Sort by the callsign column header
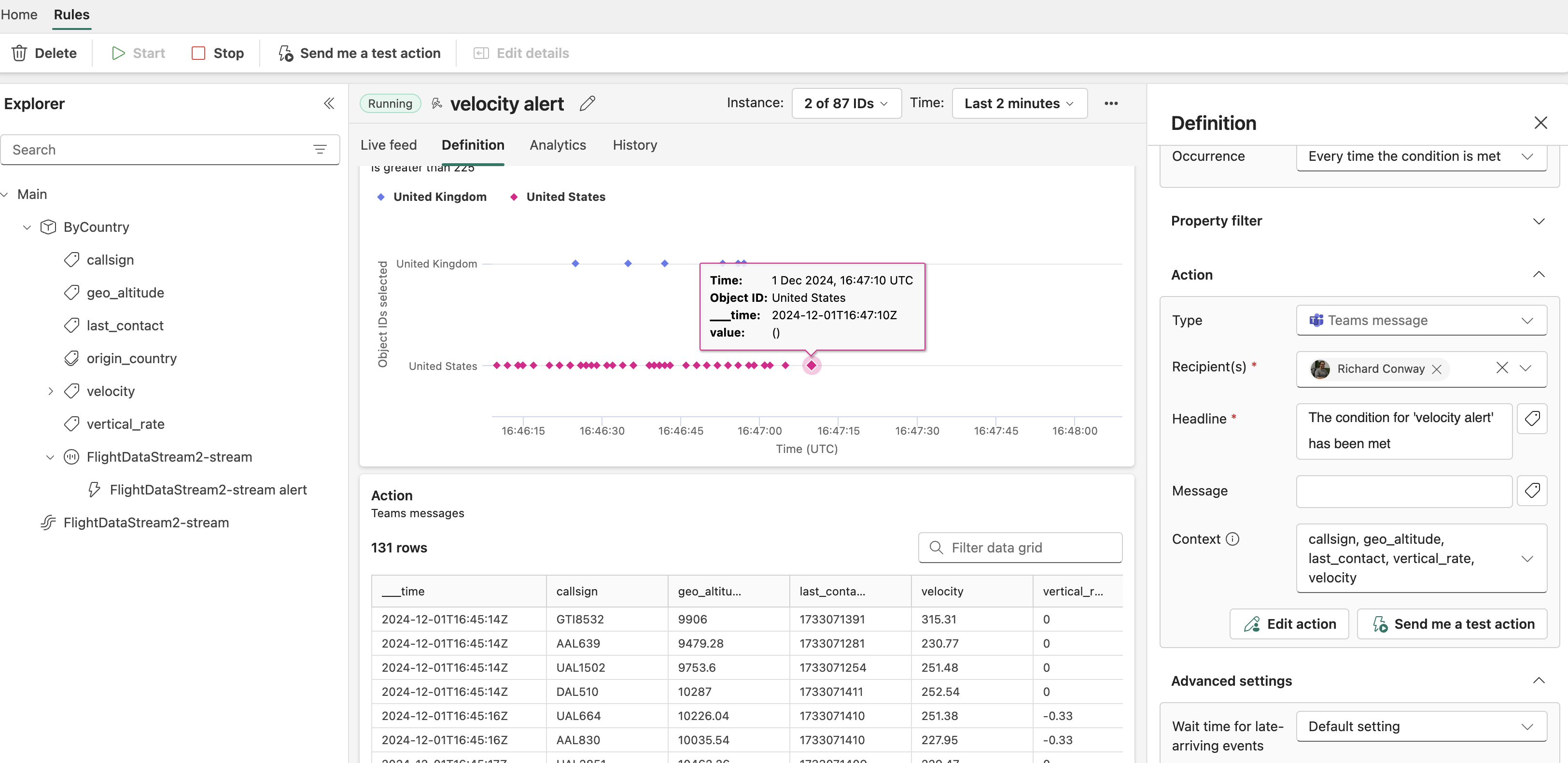This screenshot has height=763, width=1568. pos(607,591)
